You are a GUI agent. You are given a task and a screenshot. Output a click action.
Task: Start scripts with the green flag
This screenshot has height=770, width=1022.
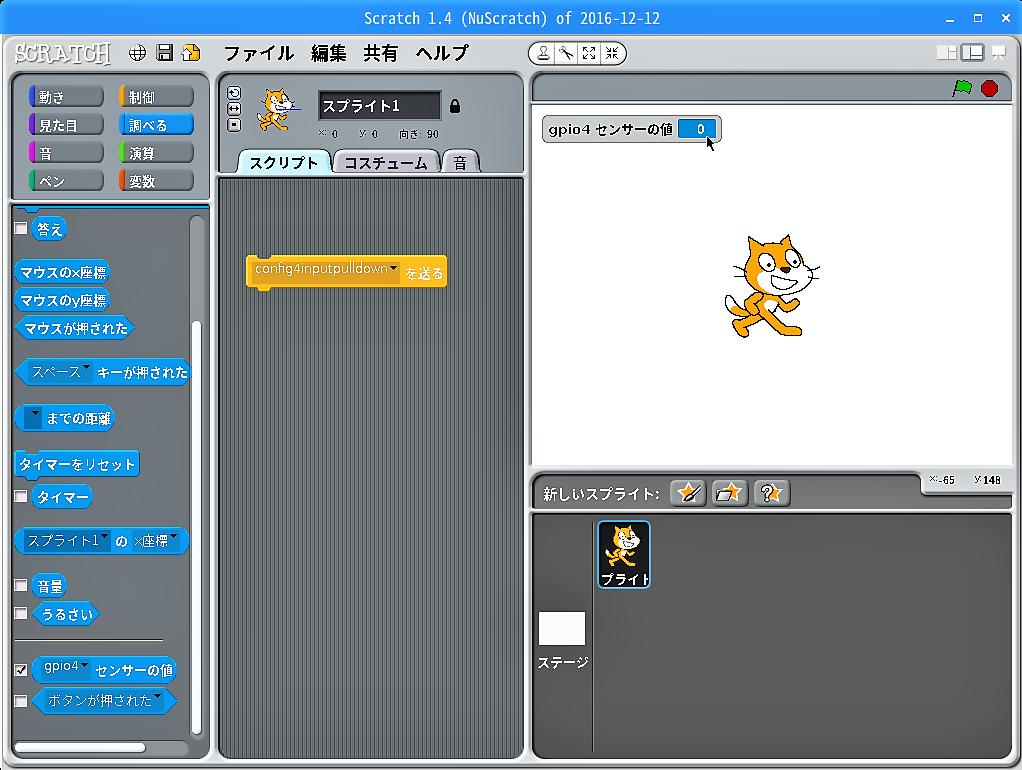(962, 88)
